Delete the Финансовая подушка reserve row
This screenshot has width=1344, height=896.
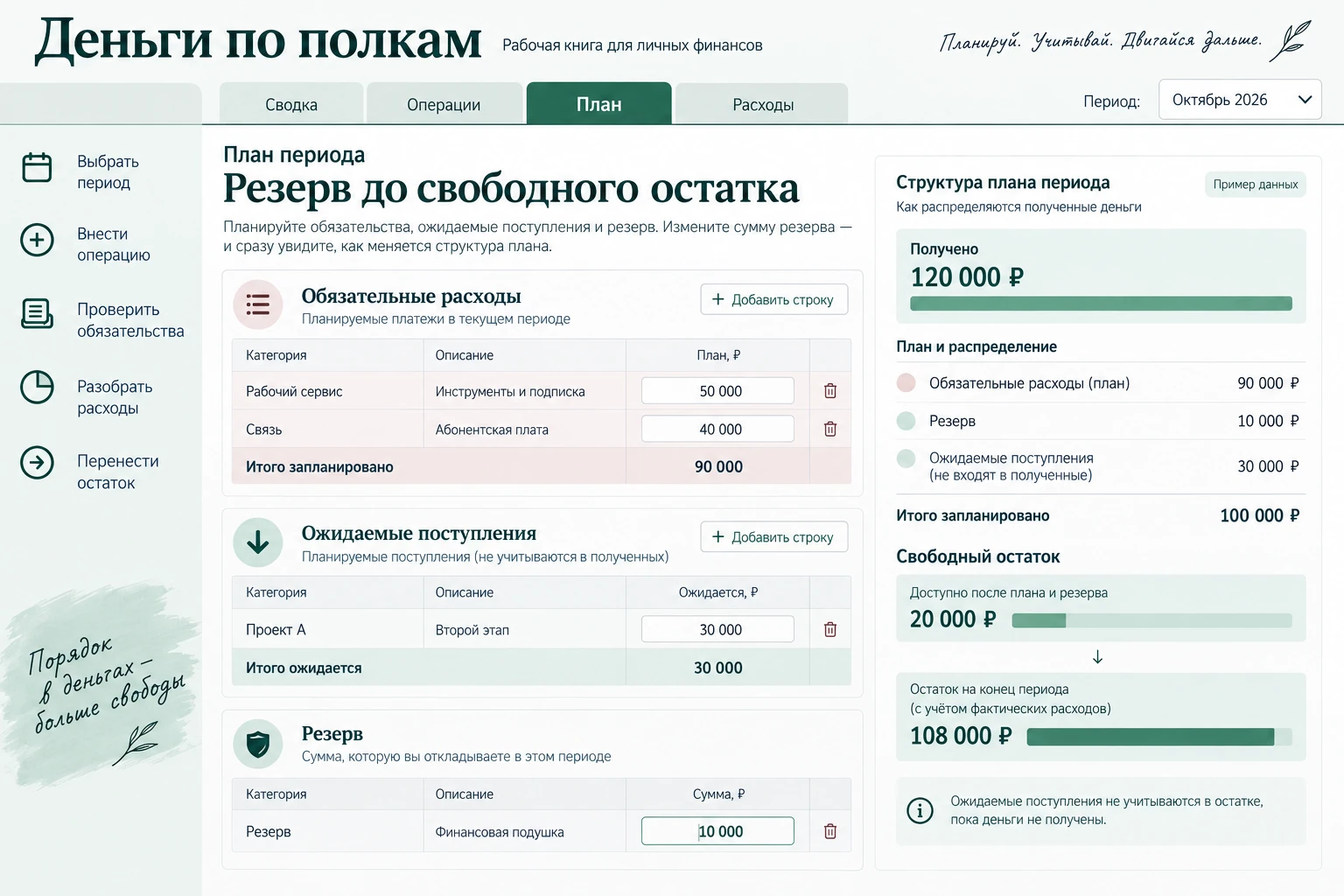click(x=830, y=831)
